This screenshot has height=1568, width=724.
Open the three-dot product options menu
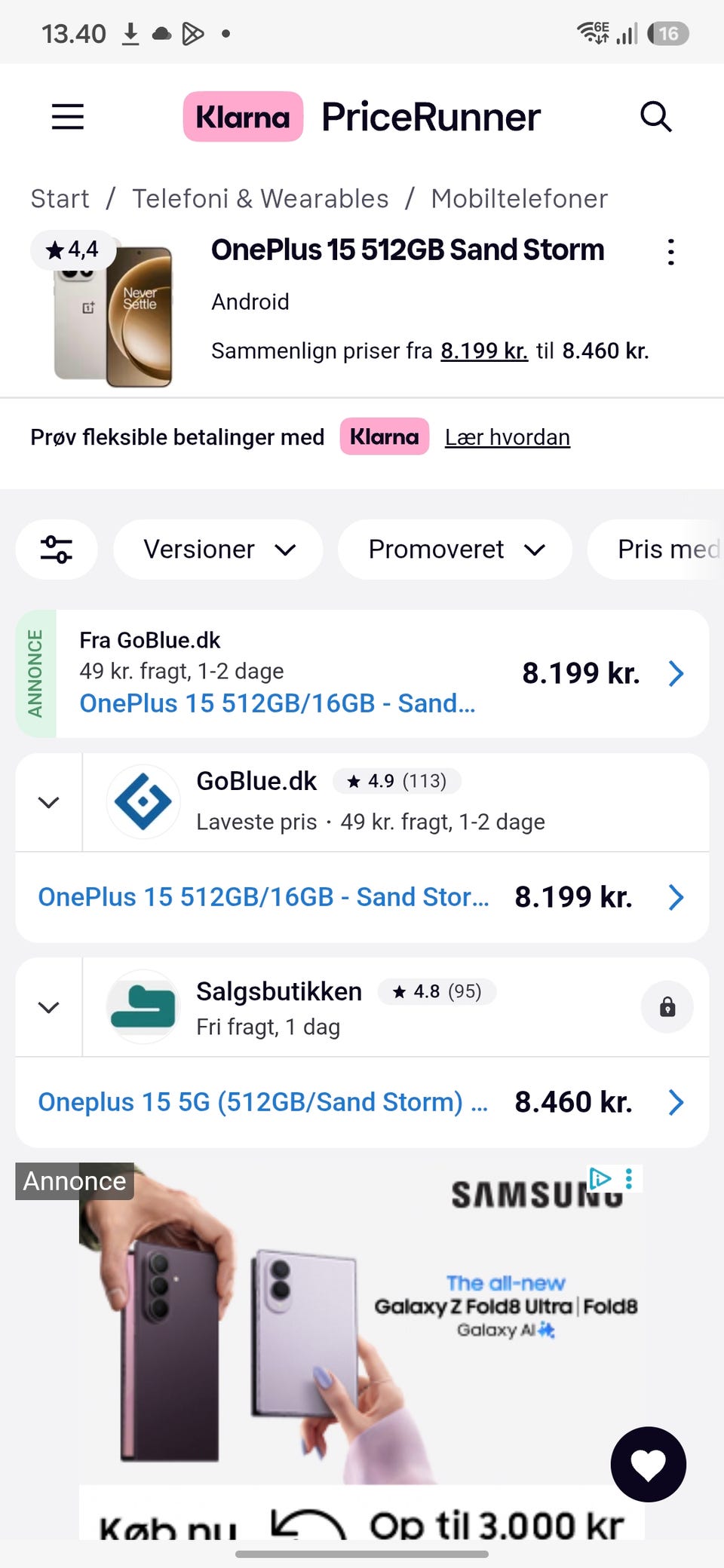click(x=670, y=252)
